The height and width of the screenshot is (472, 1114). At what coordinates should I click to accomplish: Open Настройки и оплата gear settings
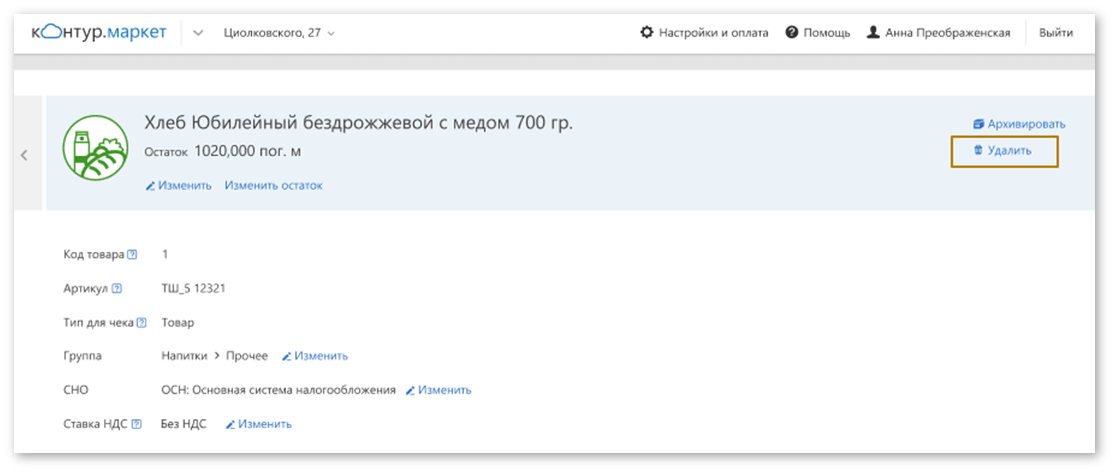(x=704, y=33)
